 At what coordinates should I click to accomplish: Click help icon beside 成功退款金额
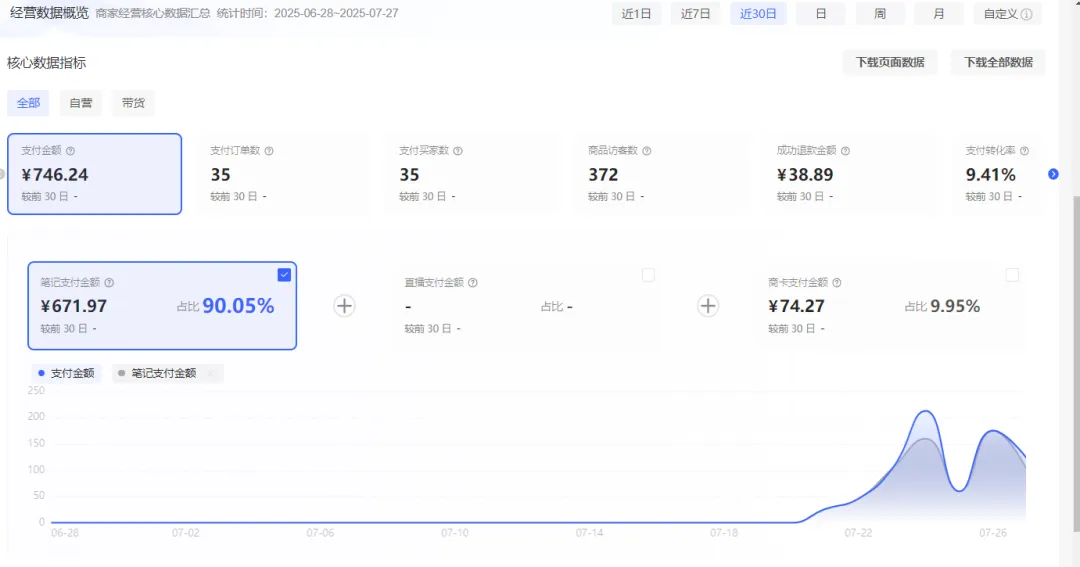[845, 151]
